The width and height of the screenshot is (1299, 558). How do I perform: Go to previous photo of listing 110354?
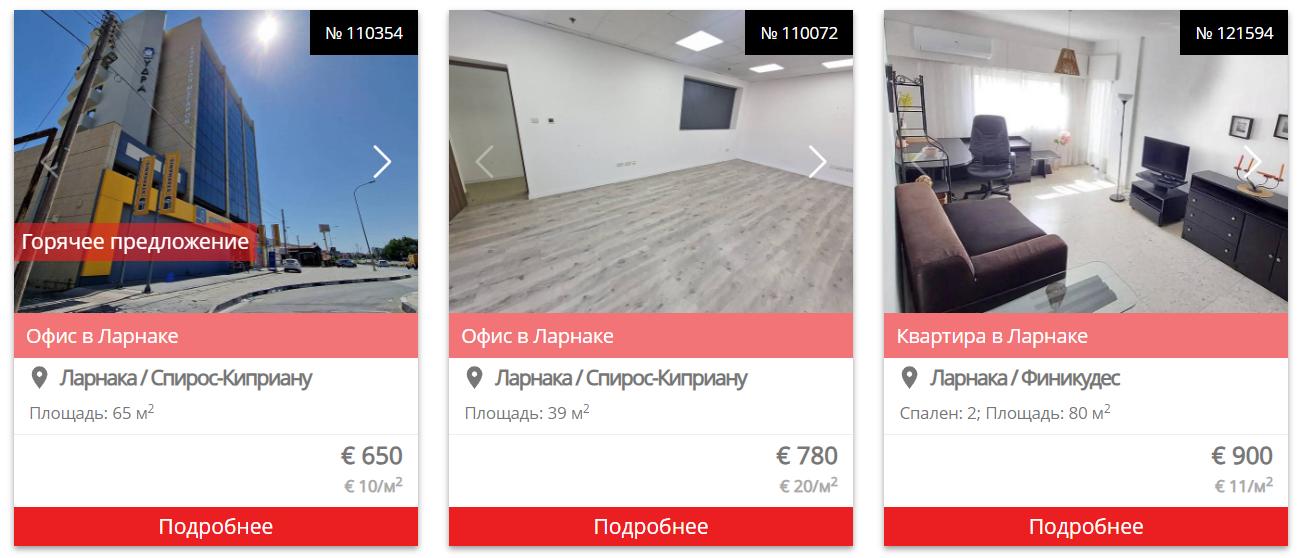(x=50, y=162)
